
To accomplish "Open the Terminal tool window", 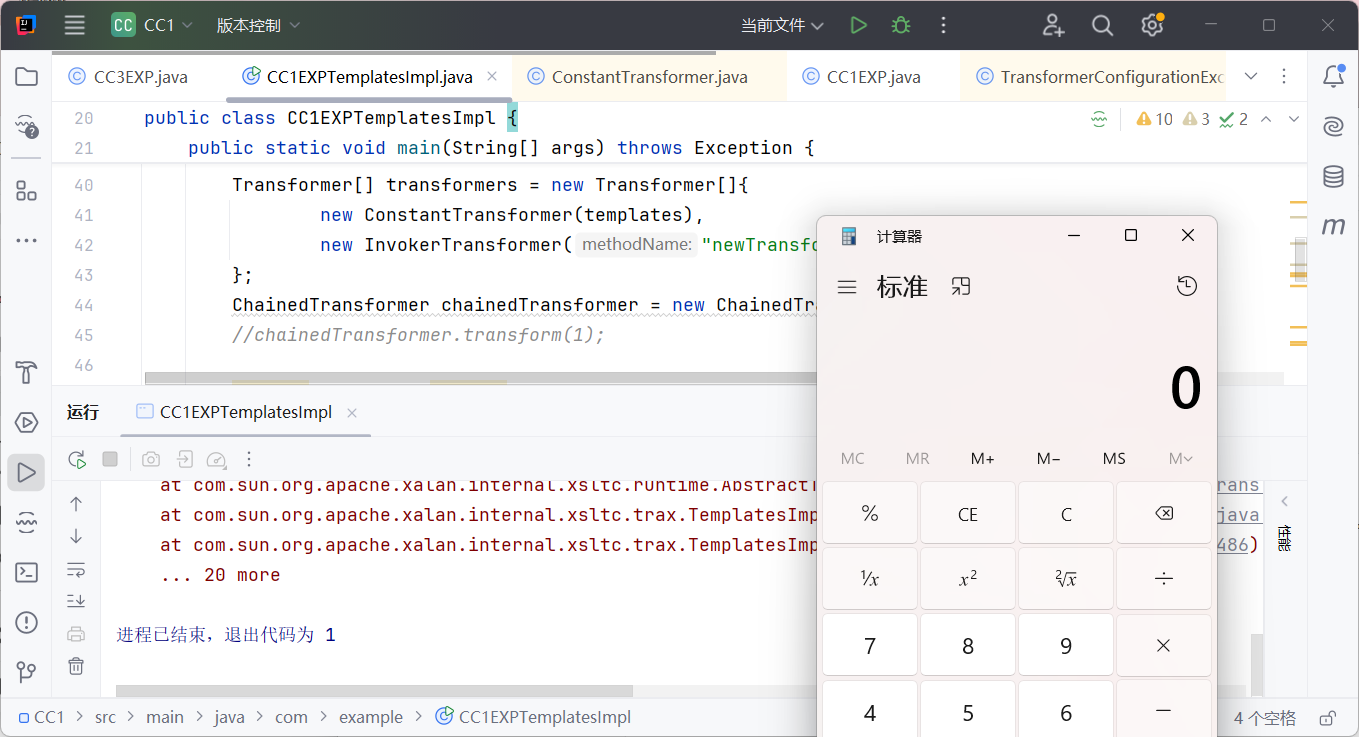I will pyautogui.click(x=27, y=573).
